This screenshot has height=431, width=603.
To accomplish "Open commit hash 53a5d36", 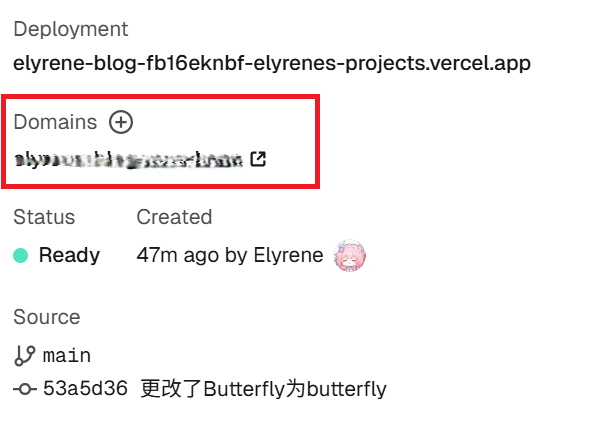I will tap(85, 388).
